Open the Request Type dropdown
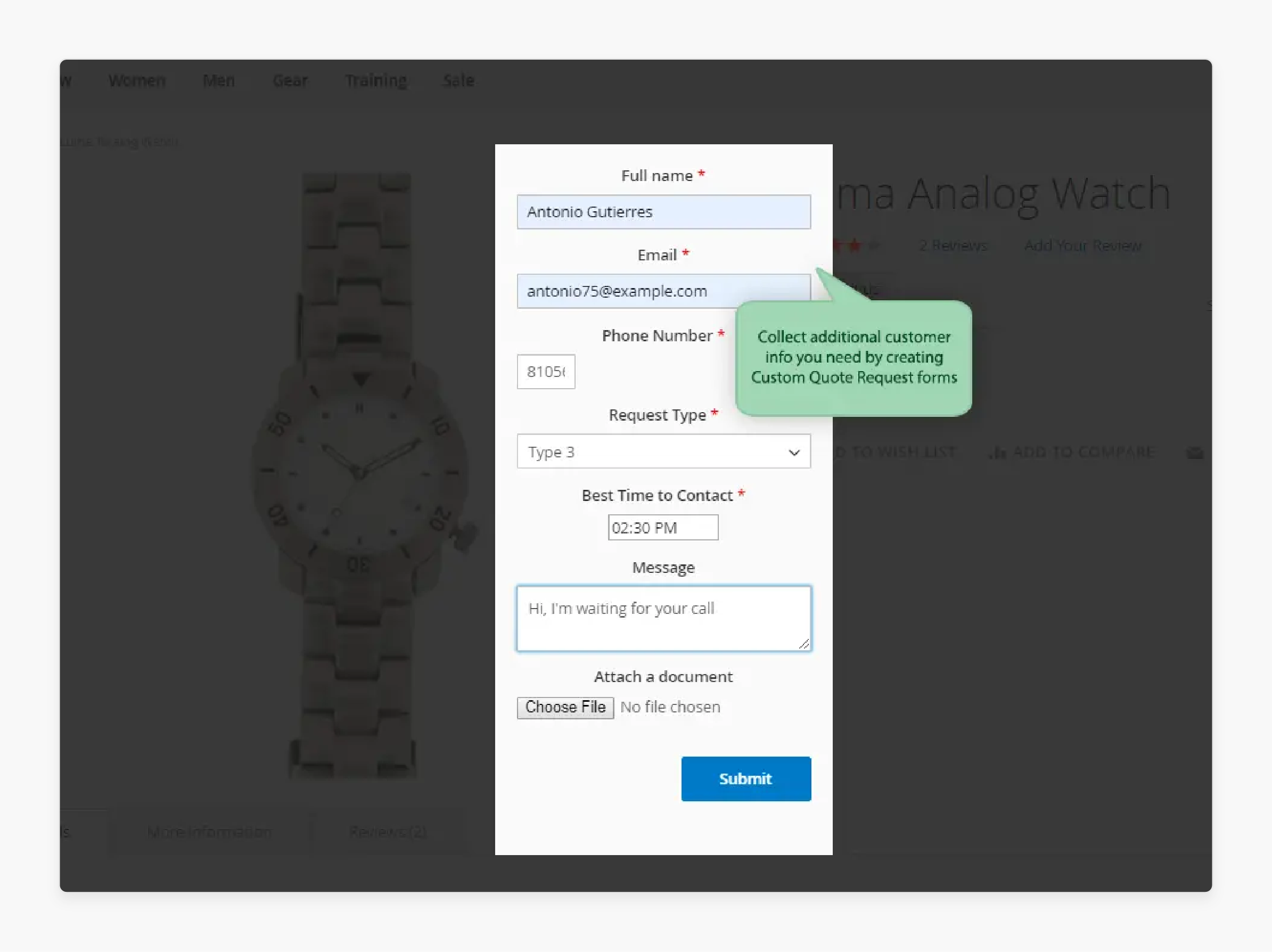This screenshot has height=952, width=1272. pyautogui.click(x=663, y=452)
